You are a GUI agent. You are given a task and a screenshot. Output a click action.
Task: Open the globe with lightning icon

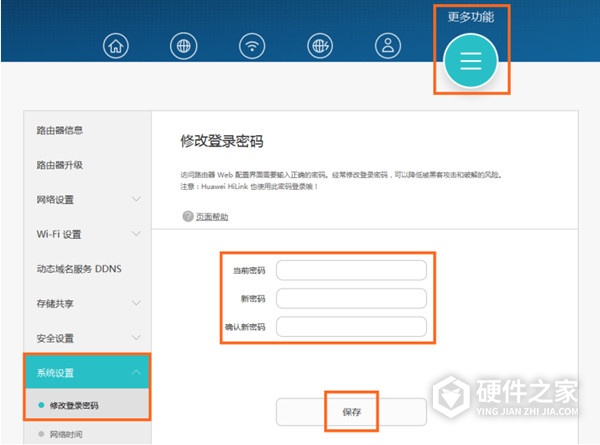click(x=320, y=46)
